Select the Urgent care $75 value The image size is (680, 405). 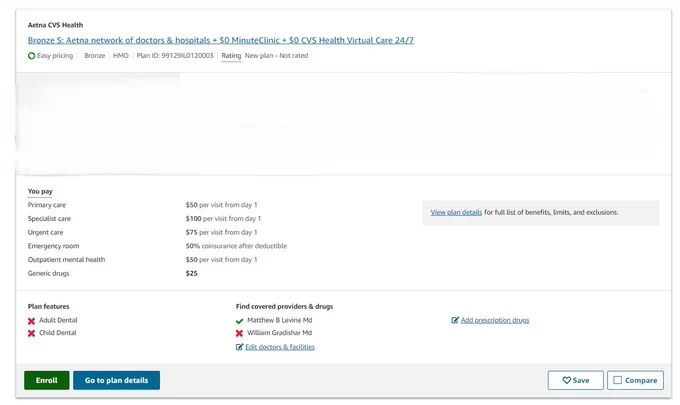191,232
